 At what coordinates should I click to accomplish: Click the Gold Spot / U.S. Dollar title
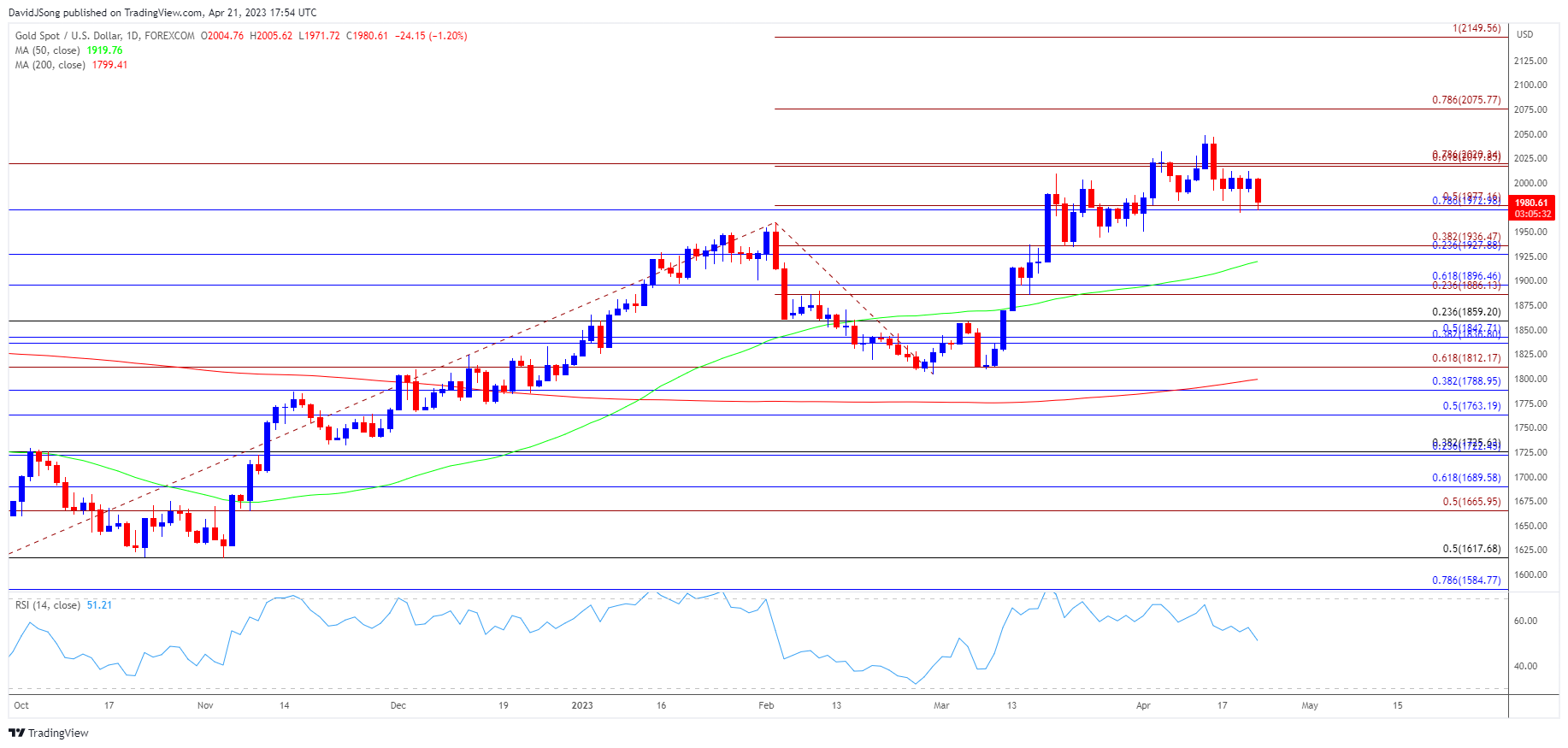coord(104,36)
